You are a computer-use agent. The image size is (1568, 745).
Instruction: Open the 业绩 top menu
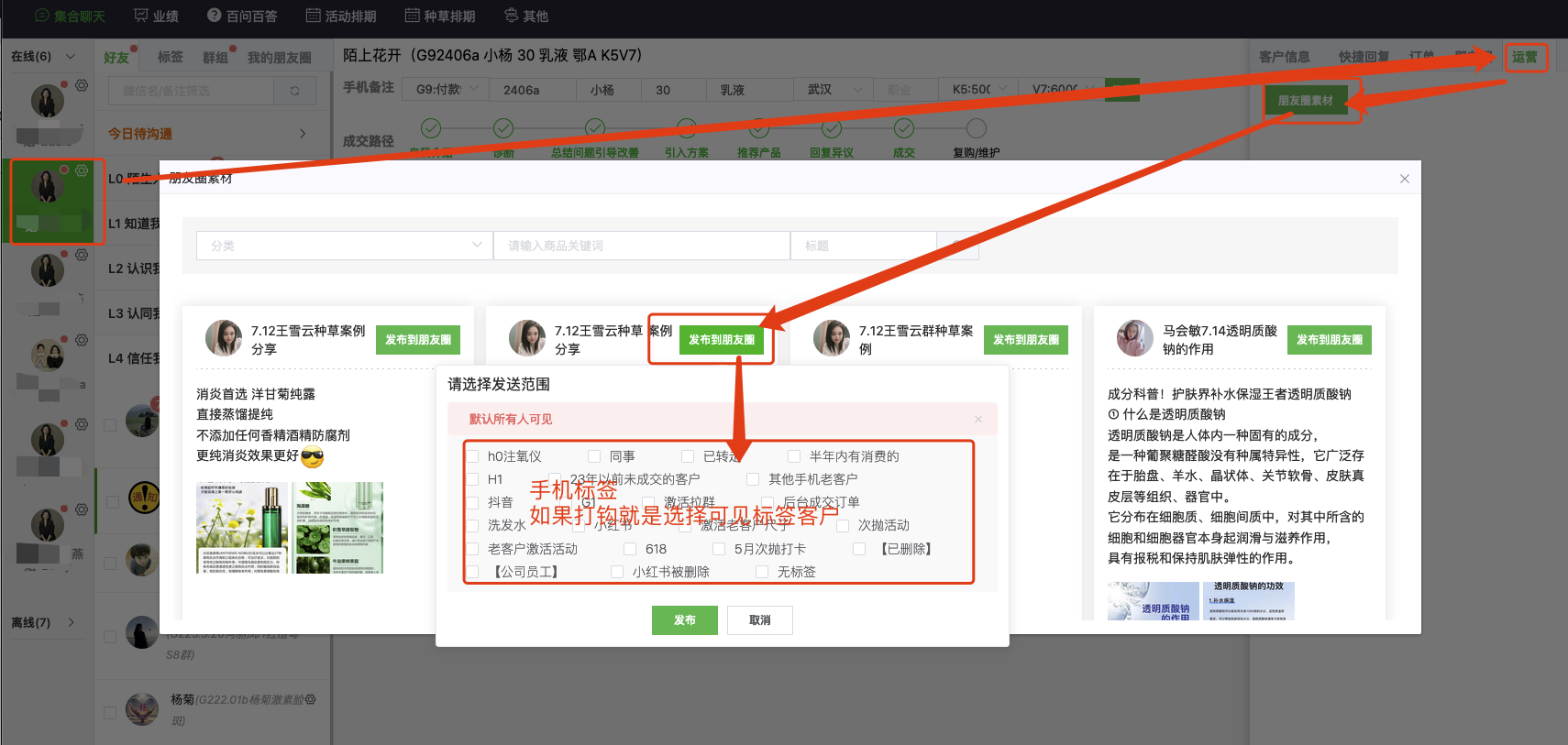point(156,16)
